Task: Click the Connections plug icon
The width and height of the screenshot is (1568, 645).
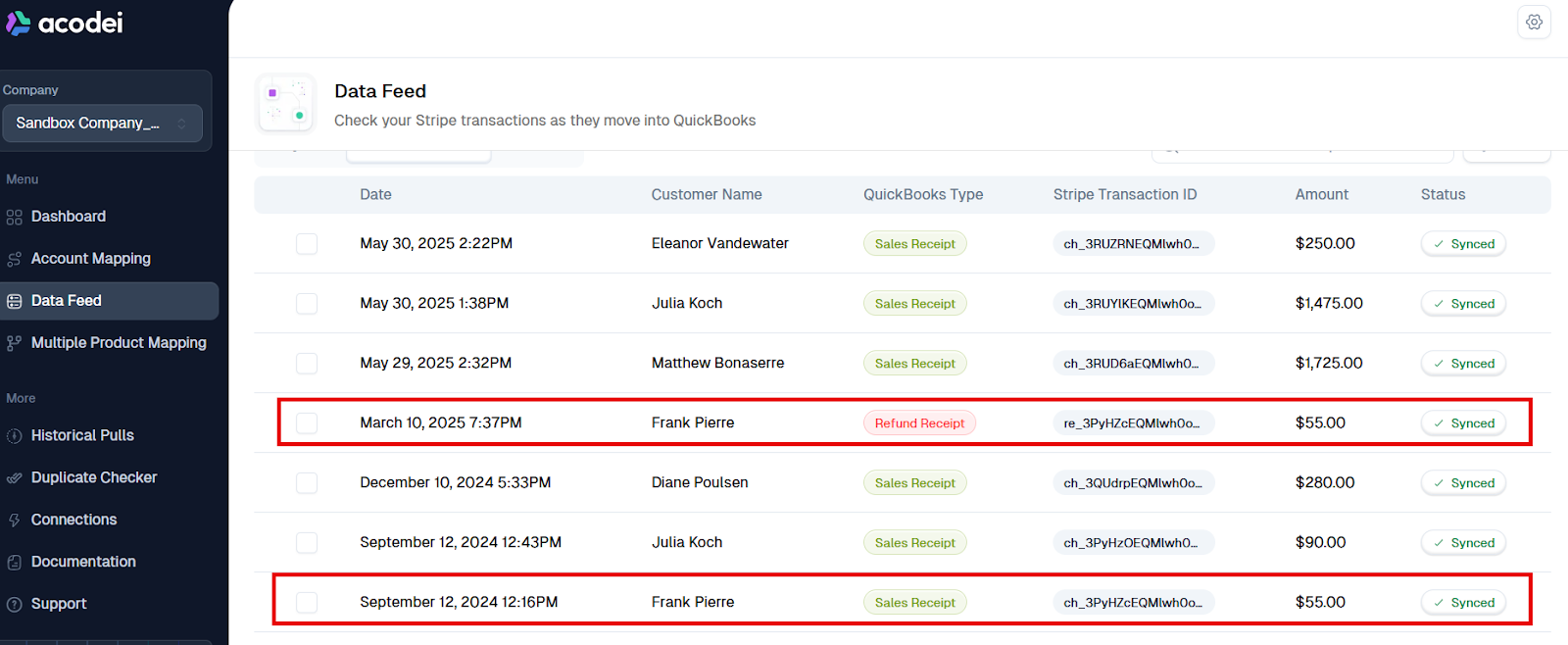Action: [x=15, y=521]
